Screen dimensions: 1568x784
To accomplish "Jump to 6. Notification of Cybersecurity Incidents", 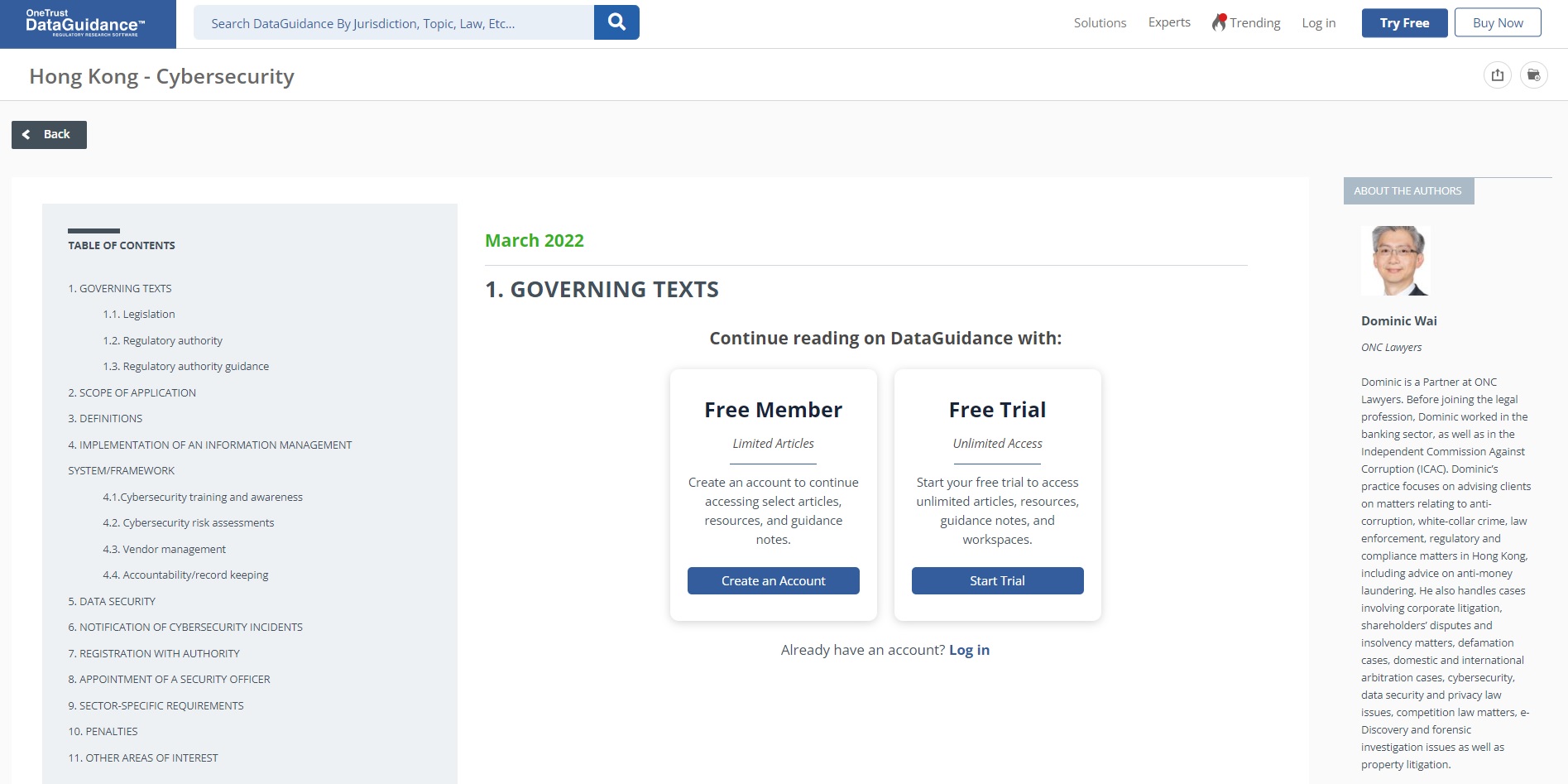I will click(x=185, y=627).
